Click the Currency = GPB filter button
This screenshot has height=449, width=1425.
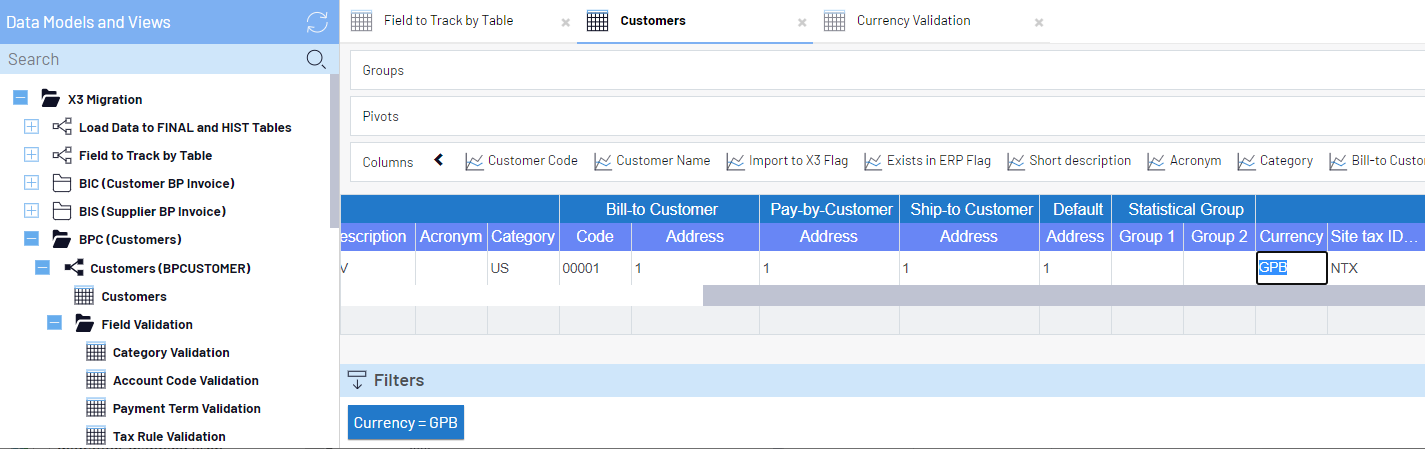coord(406,423)
